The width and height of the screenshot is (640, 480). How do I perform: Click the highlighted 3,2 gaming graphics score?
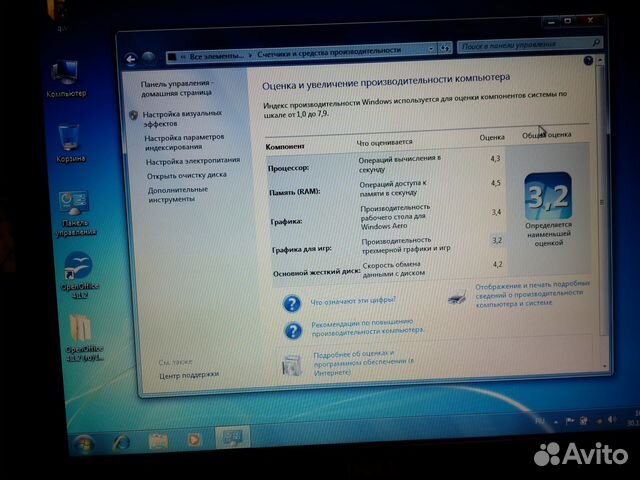497,240
